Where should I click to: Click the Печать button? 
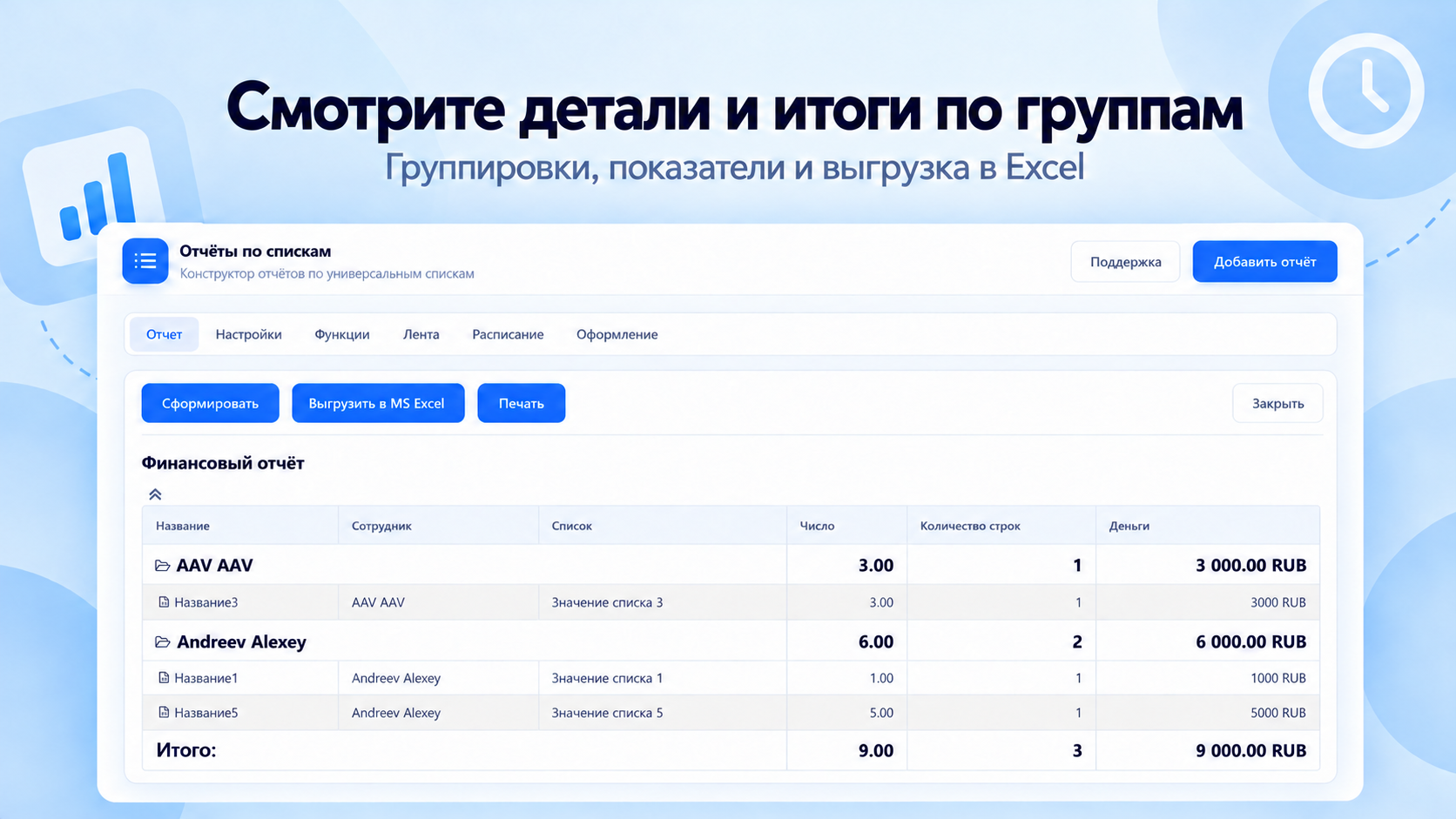tap(522, 403)
